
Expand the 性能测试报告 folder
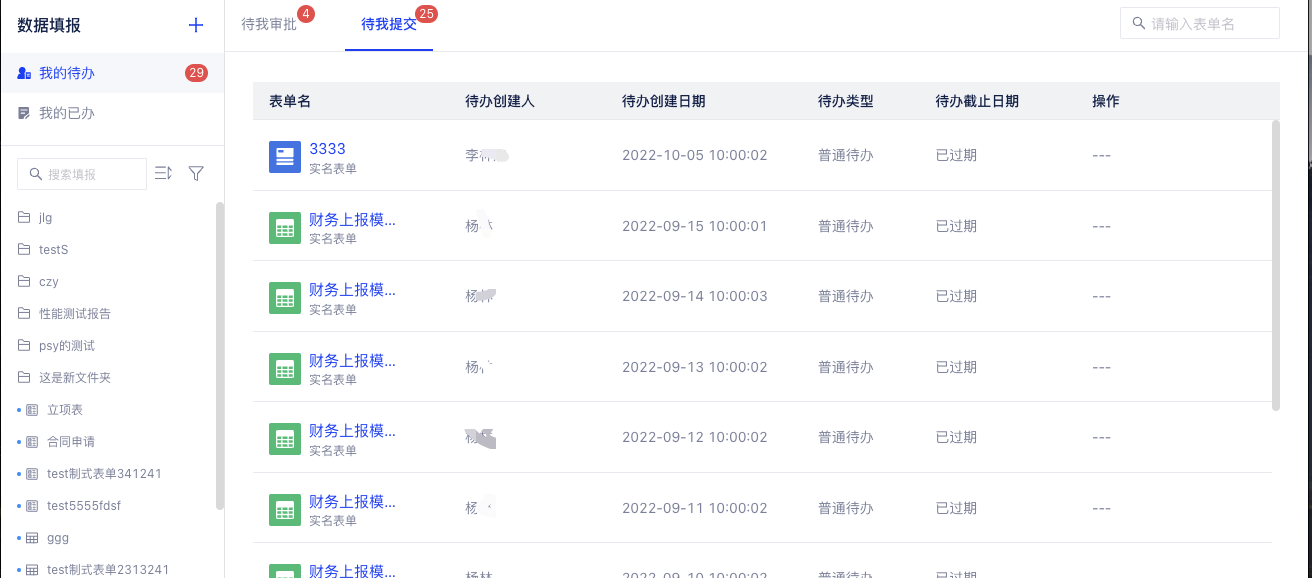[x=74, y=314]
